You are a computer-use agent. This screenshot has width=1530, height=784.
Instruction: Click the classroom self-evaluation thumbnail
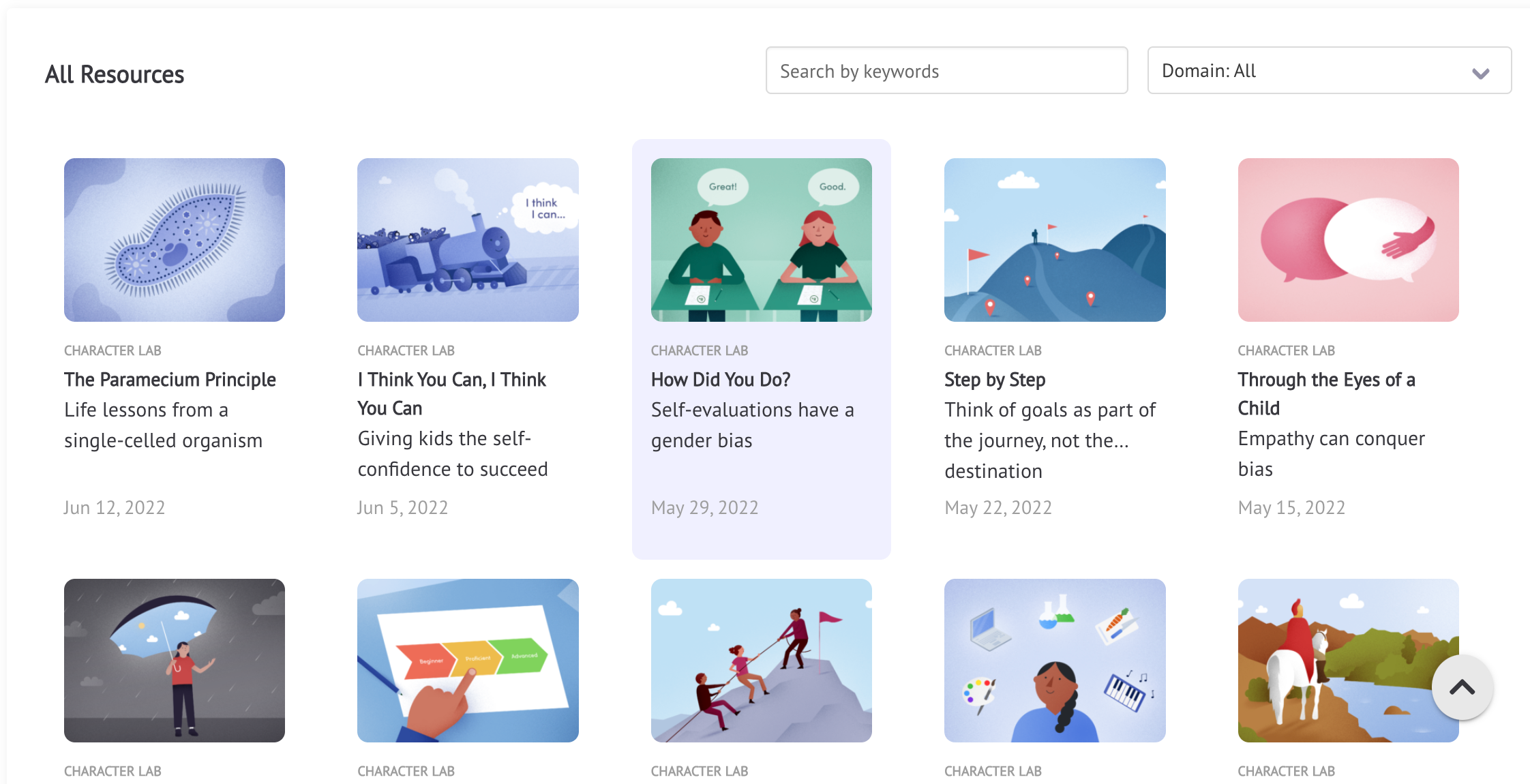coord(761,240)
